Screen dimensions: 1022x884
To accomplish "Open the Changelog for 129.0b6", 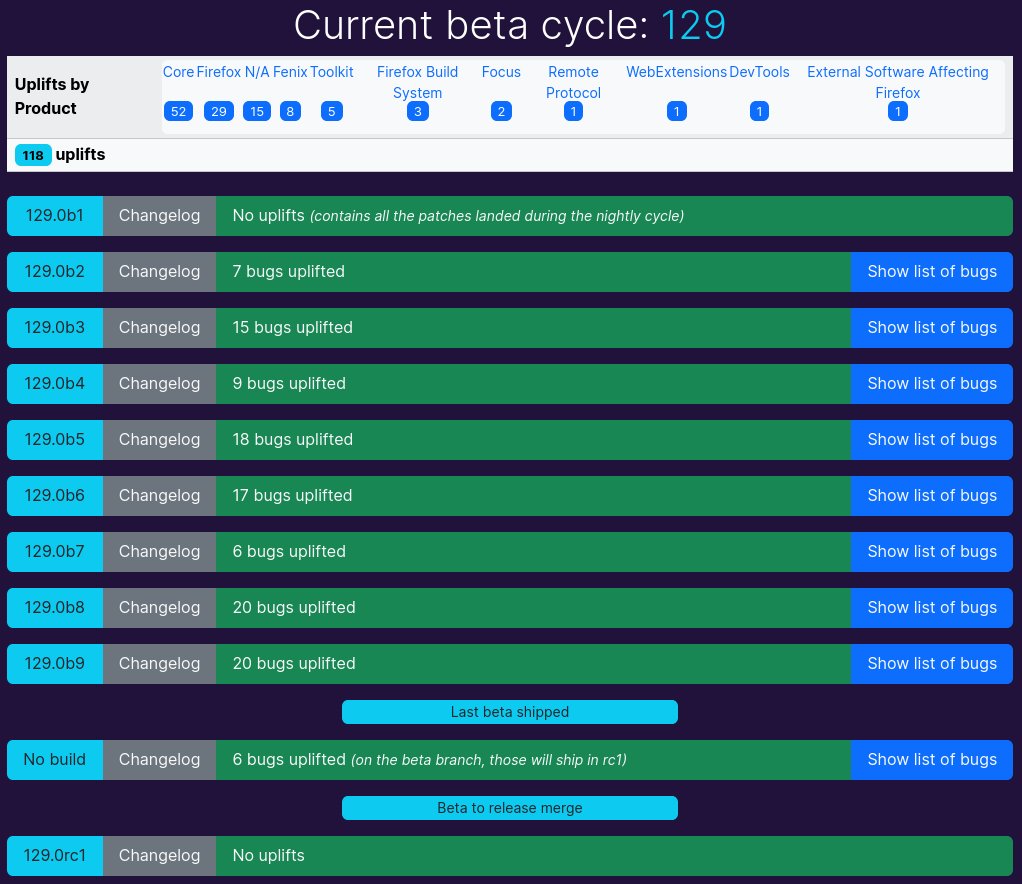I will coord(160,496).
